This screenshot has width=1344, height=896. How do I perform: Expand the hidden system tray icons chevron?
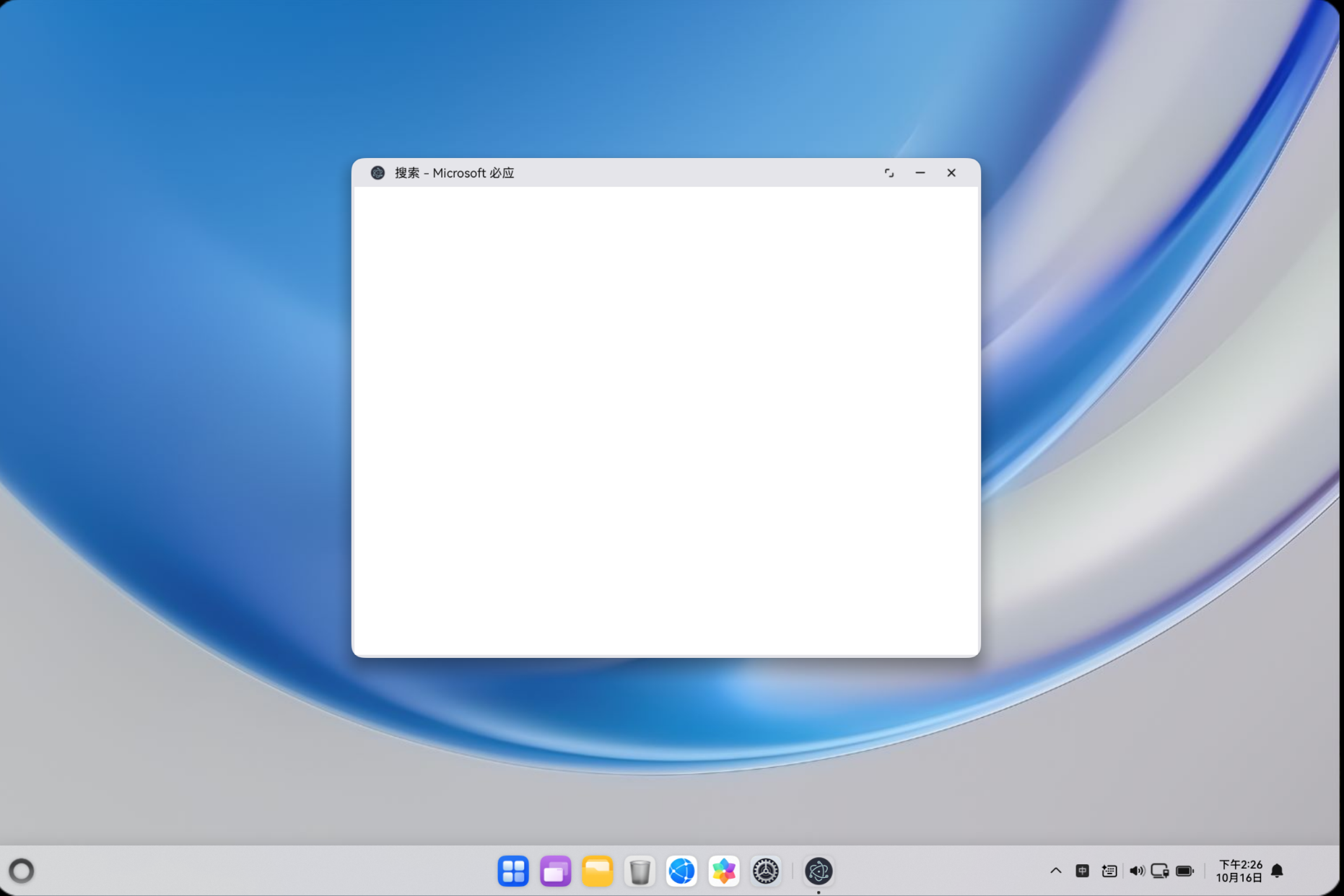[1055, 871]
